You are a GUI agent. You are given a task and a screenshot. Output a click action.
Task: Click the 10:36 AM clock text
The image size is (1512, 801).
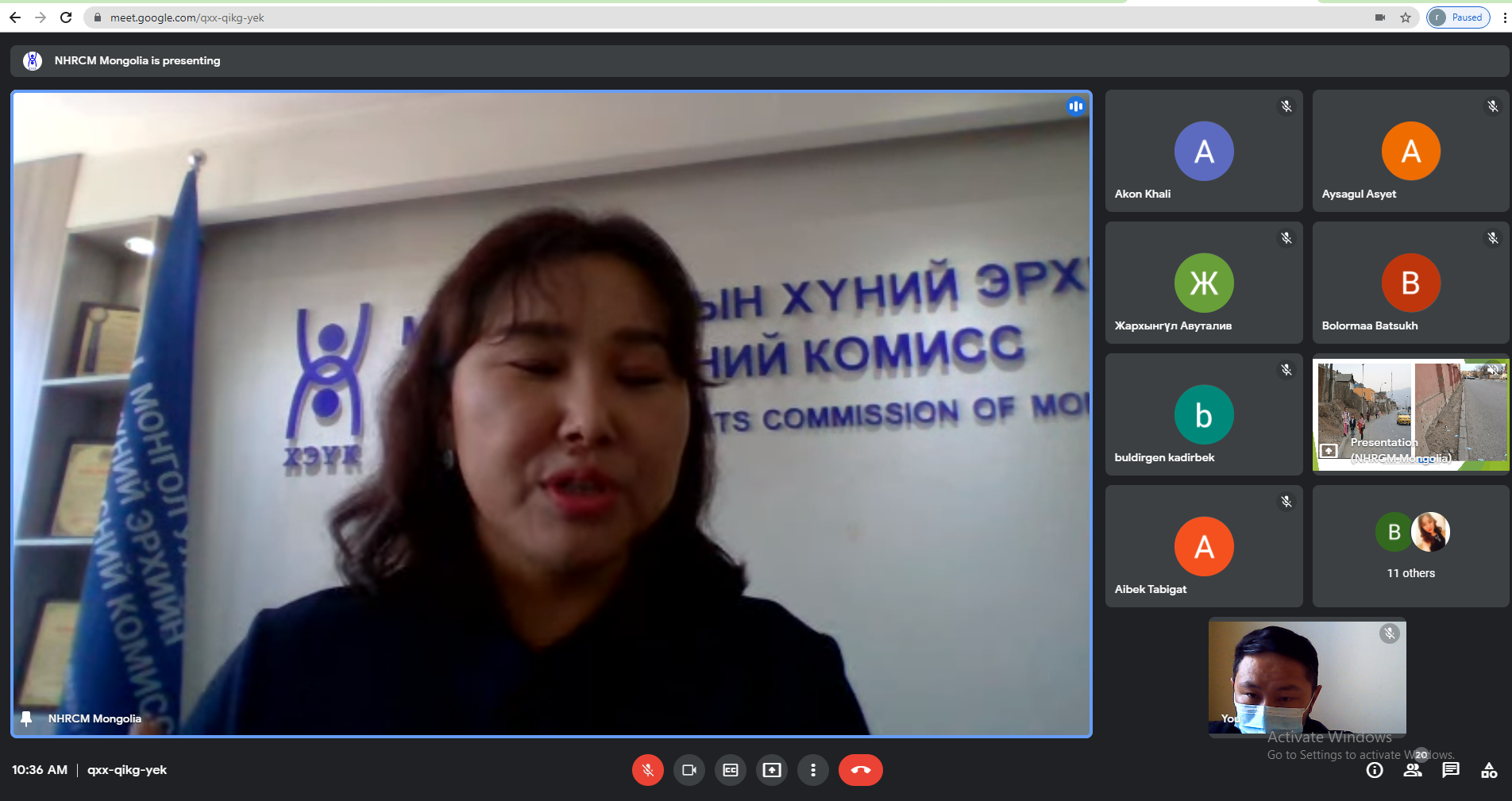coord(40,770)
